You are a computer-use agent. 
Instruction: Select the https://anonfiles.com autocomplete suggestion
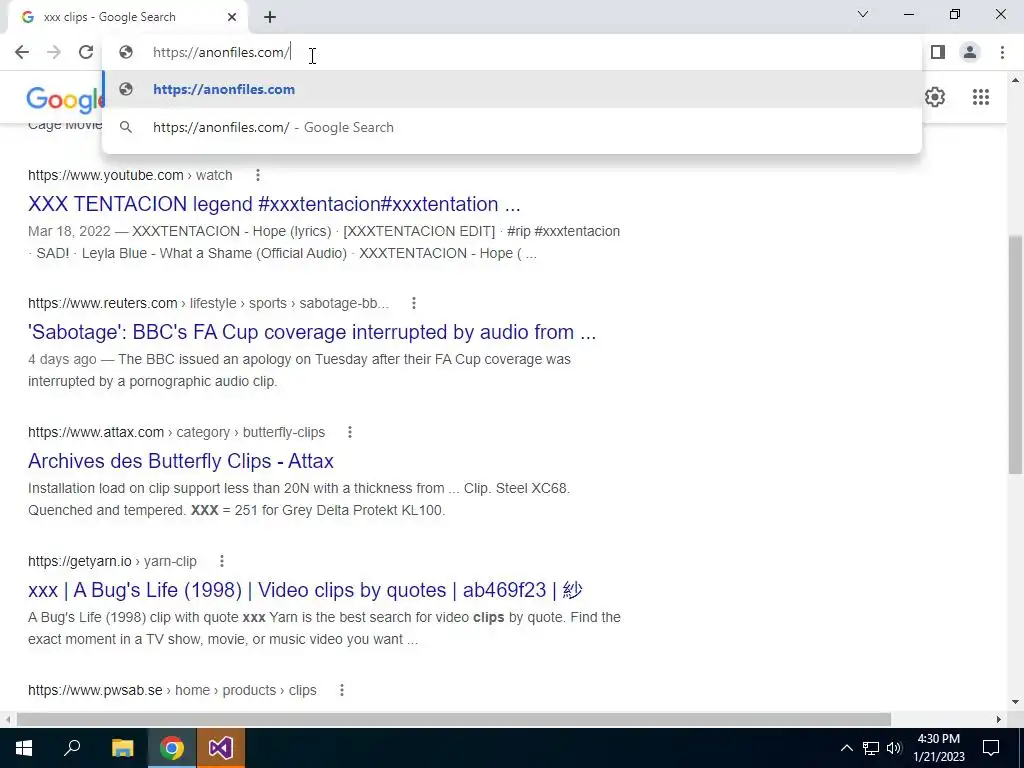(x=512, y=89)
